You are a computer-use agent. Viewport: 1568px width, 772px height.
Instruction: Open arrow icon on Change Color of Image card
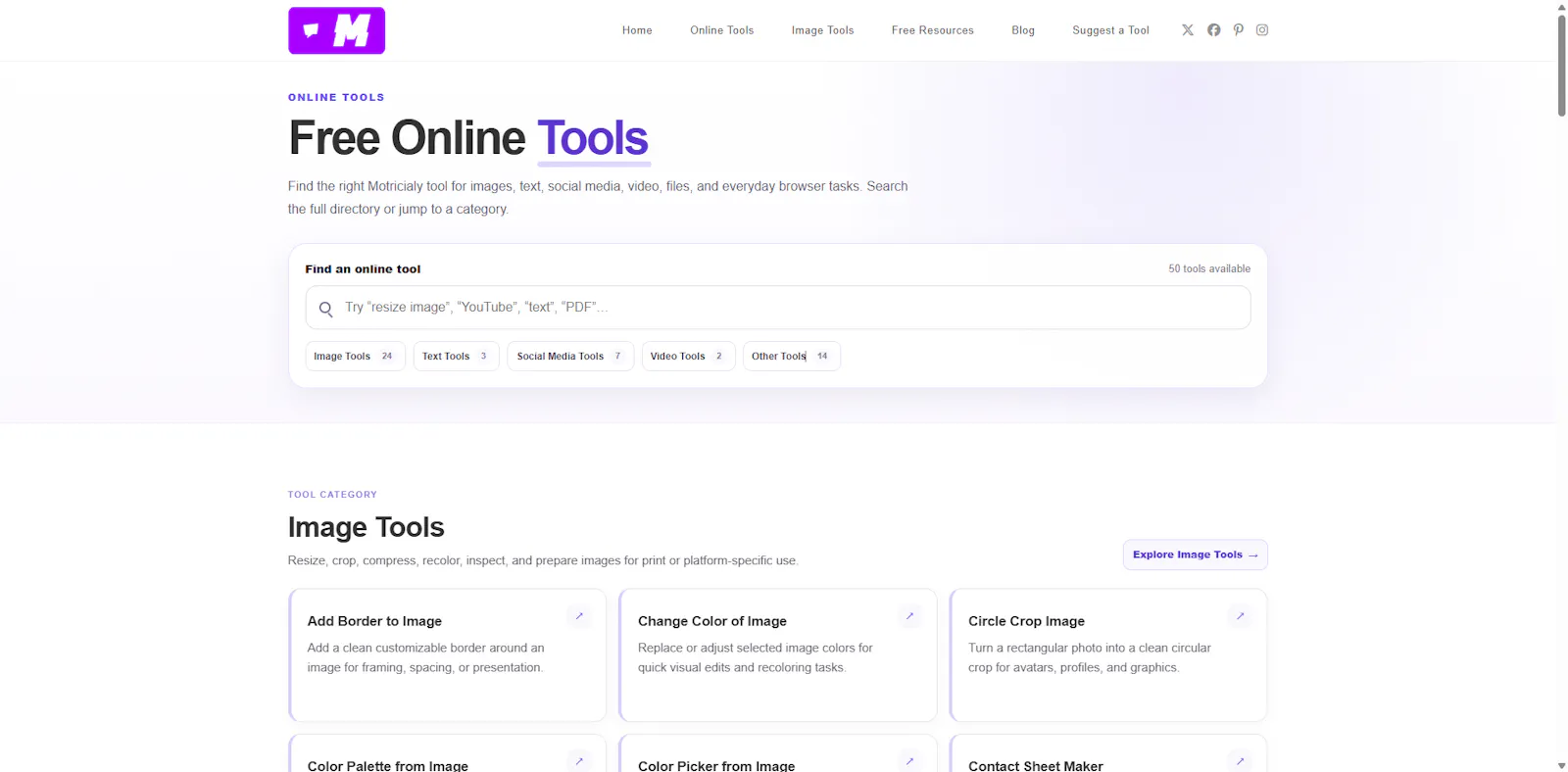[909, 616]
